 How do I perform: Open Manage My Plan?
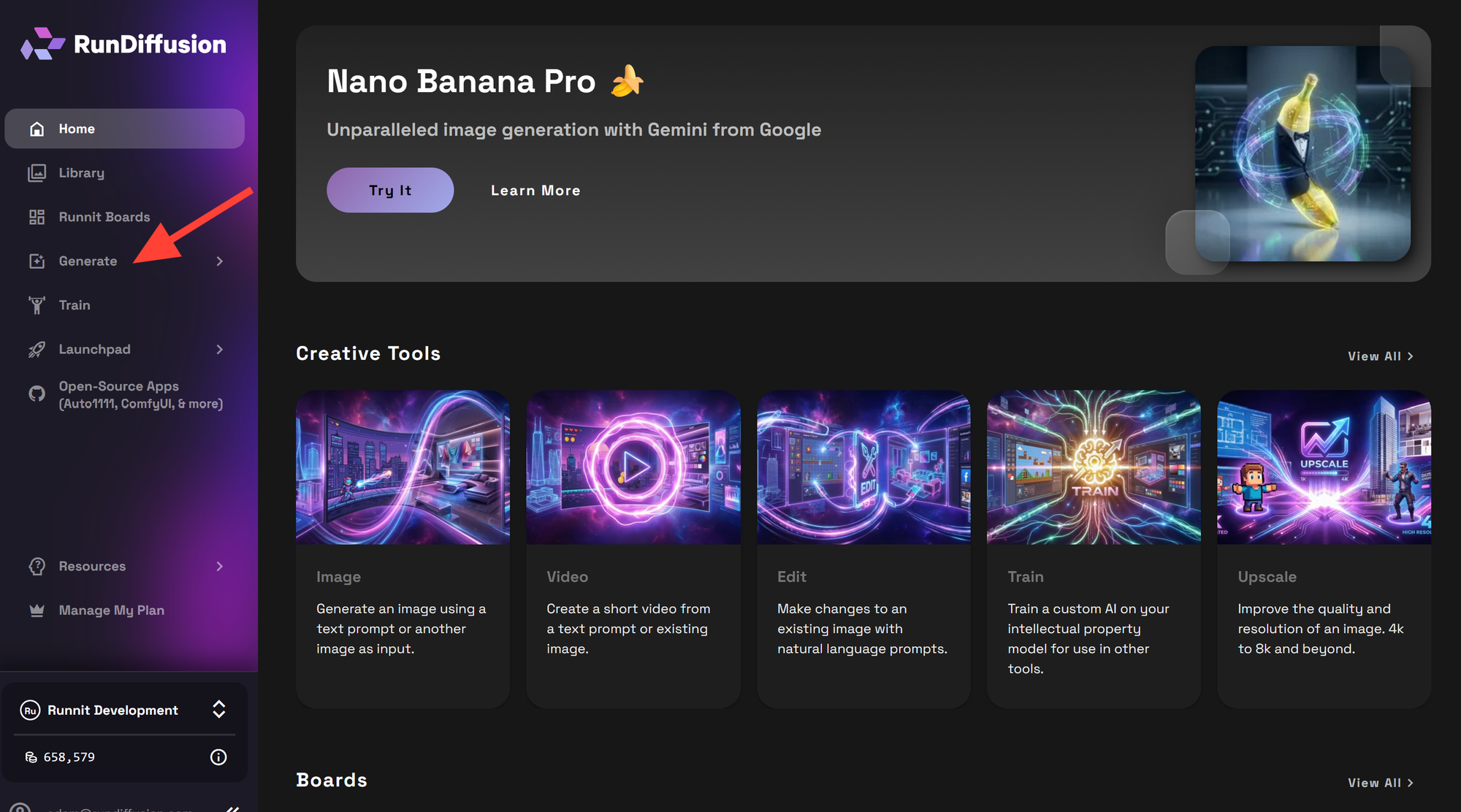(x=111, y=610)
